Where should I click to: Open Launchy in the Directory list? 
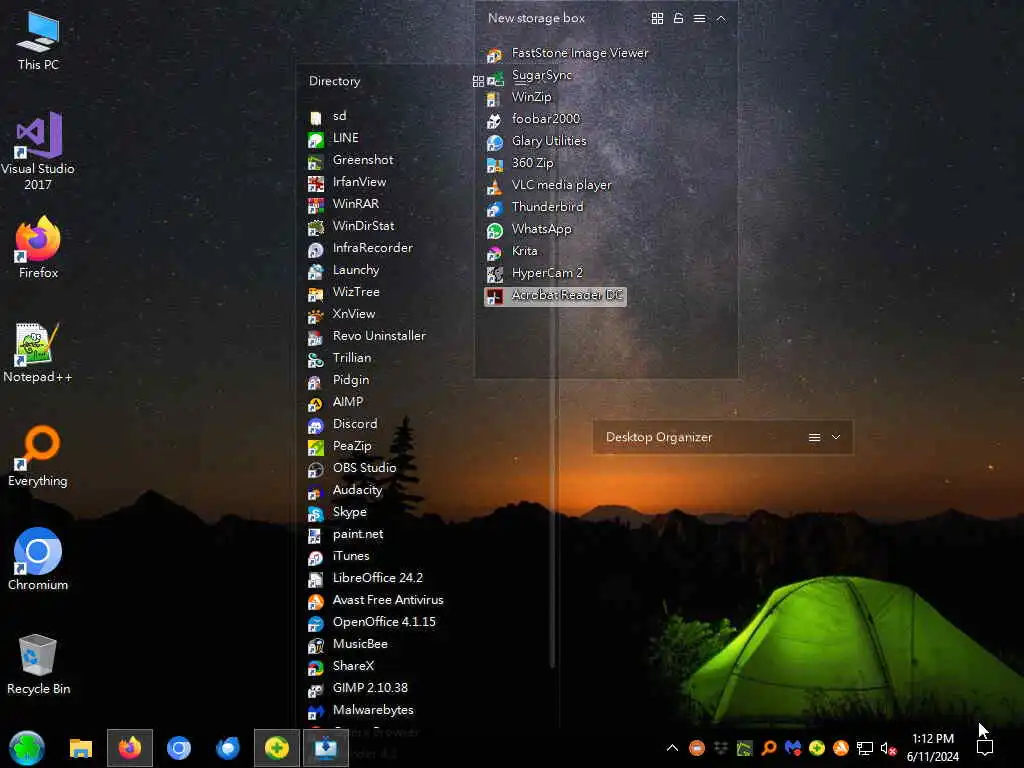344,270
